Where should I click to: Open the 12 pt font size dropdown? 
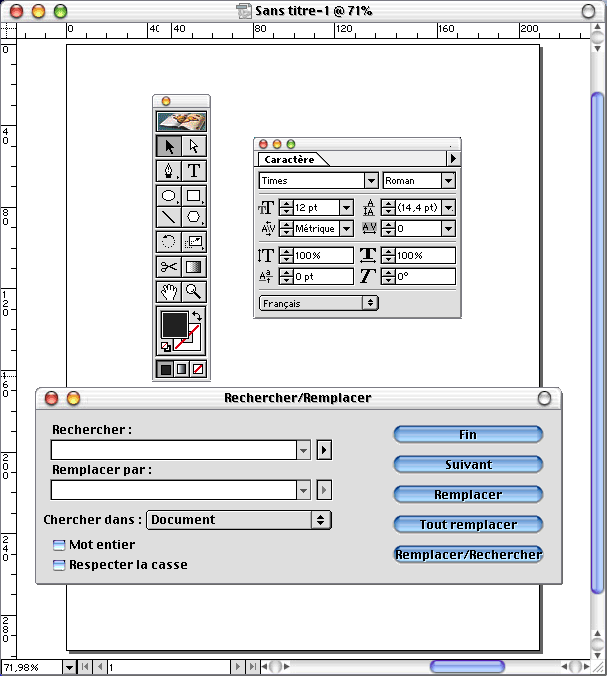(346, 208)
